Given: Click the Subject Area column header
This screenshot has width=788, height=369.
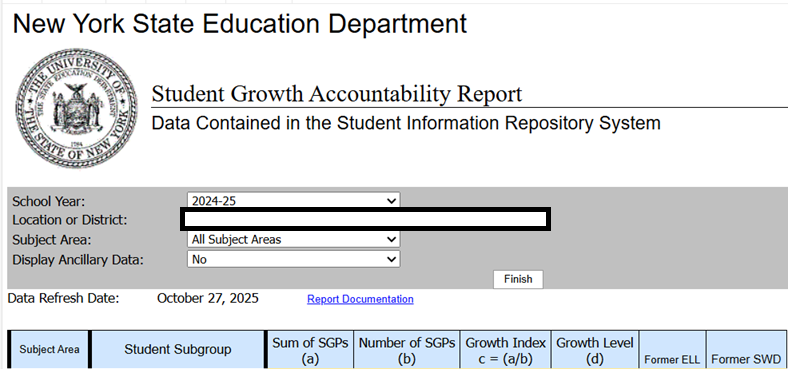Looking at the screenshot, I should (49, 349).
